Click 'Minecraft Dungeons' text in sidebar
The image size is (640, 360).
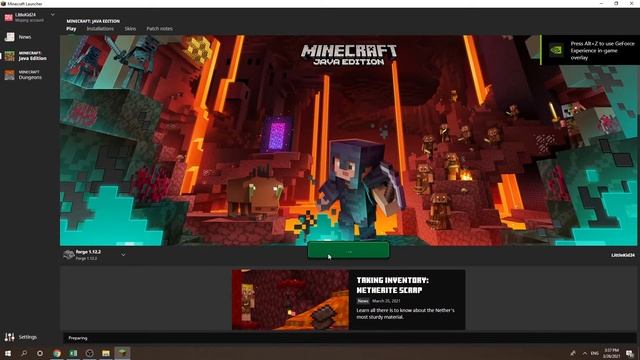pos(30,75)
